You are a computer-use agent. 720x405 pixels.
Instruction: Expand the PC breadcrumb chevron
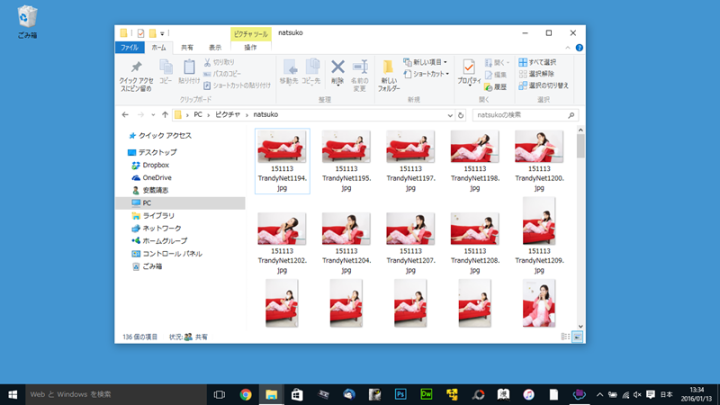pos(208,115)
